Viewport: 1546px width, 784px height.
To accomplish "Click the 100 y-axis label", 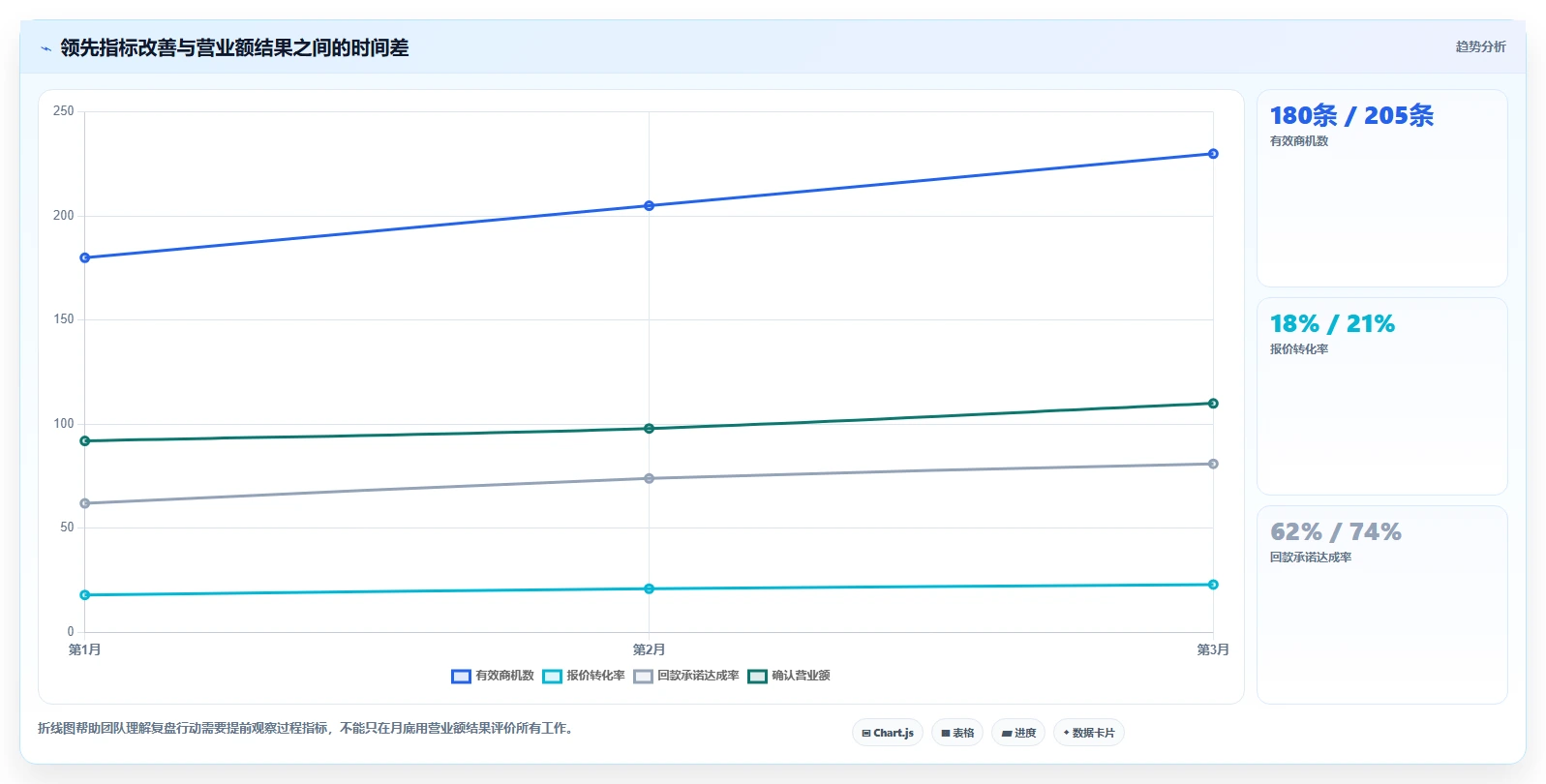I will click(x=64, y=424).
